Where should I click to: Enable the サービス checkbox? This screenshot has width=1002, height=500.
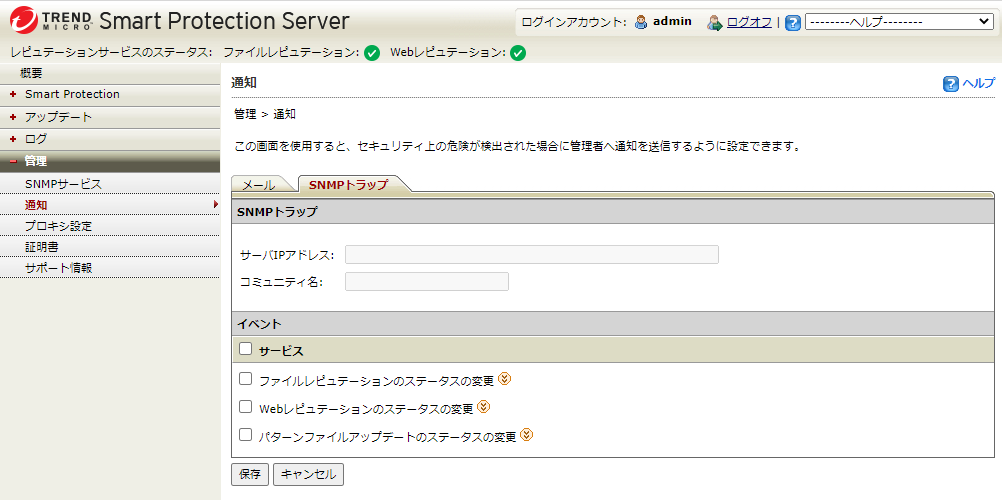(x=246, y=349)
